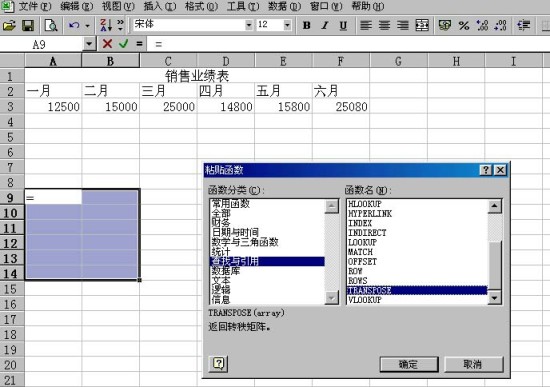Image resolution: width=550 pixels, height=387 pixels.
Task: Sort descending with Z-A icon
Action: point(106,25)
